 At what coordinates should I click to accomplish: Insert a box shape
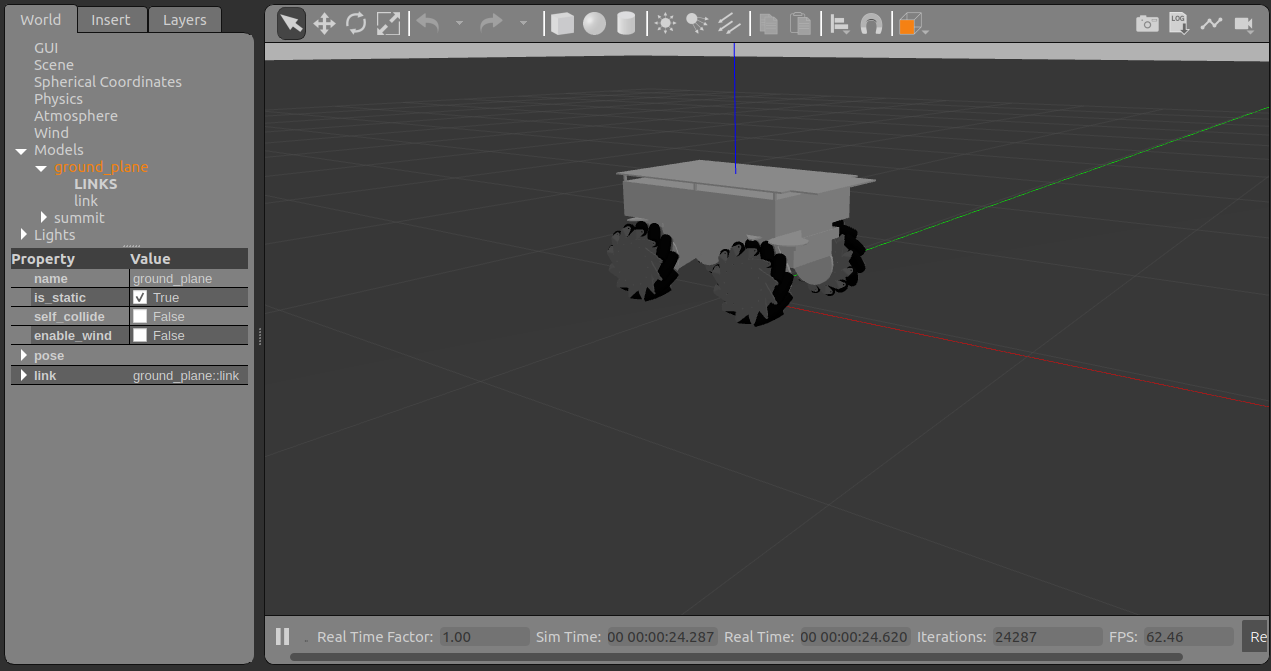pyautogui.click(x=563, y=24)
